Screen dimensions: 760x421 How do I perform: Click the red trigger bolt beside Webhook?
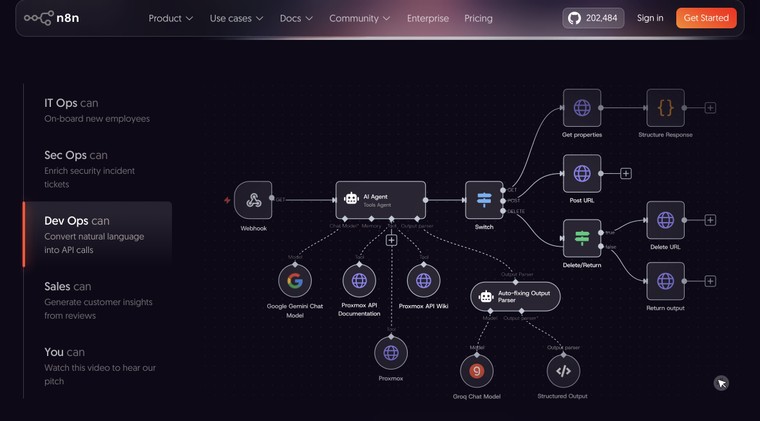pyautogui.click(x=227, y=200)
